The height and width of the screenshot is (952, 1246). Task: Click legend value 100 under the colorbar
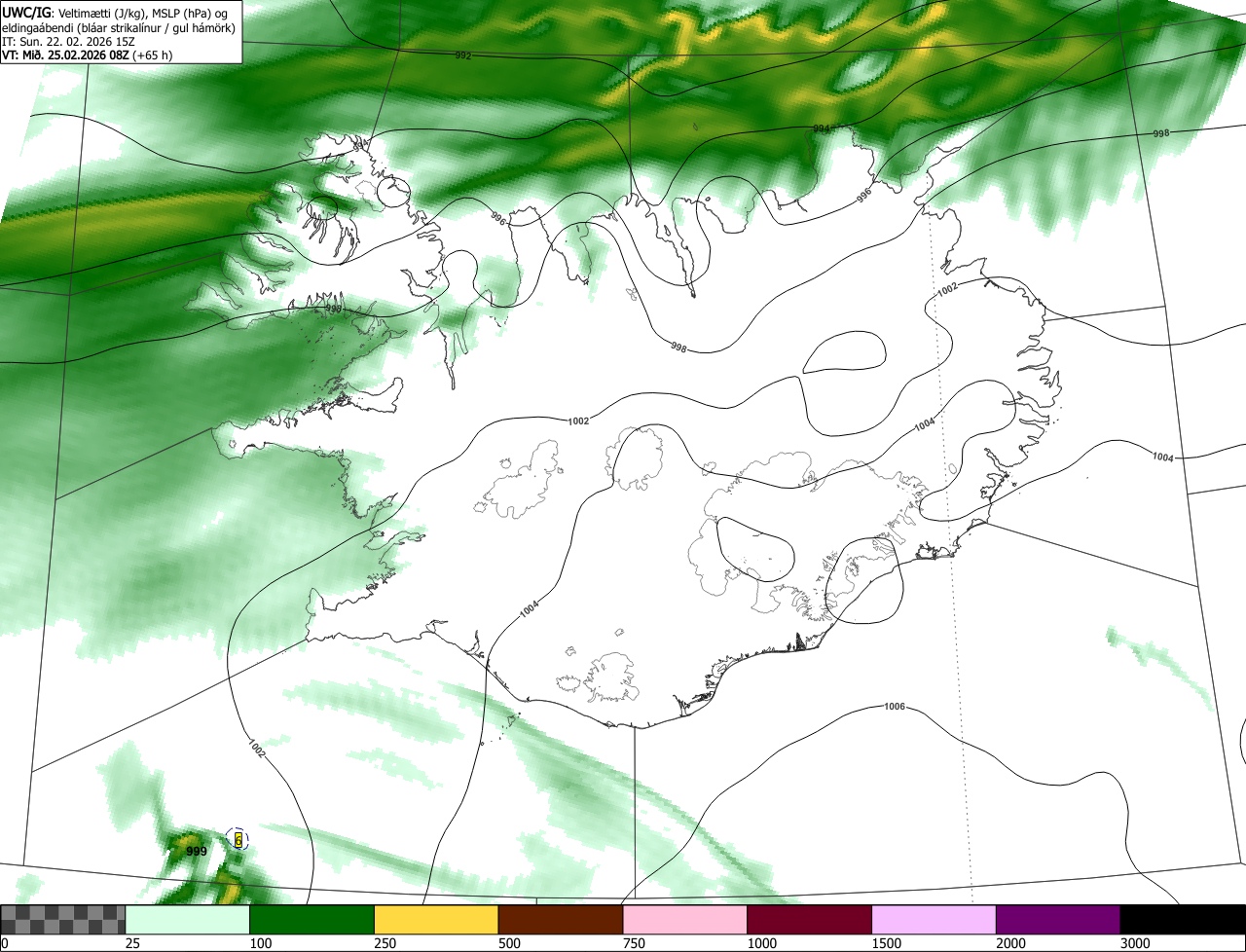[259, 943]
